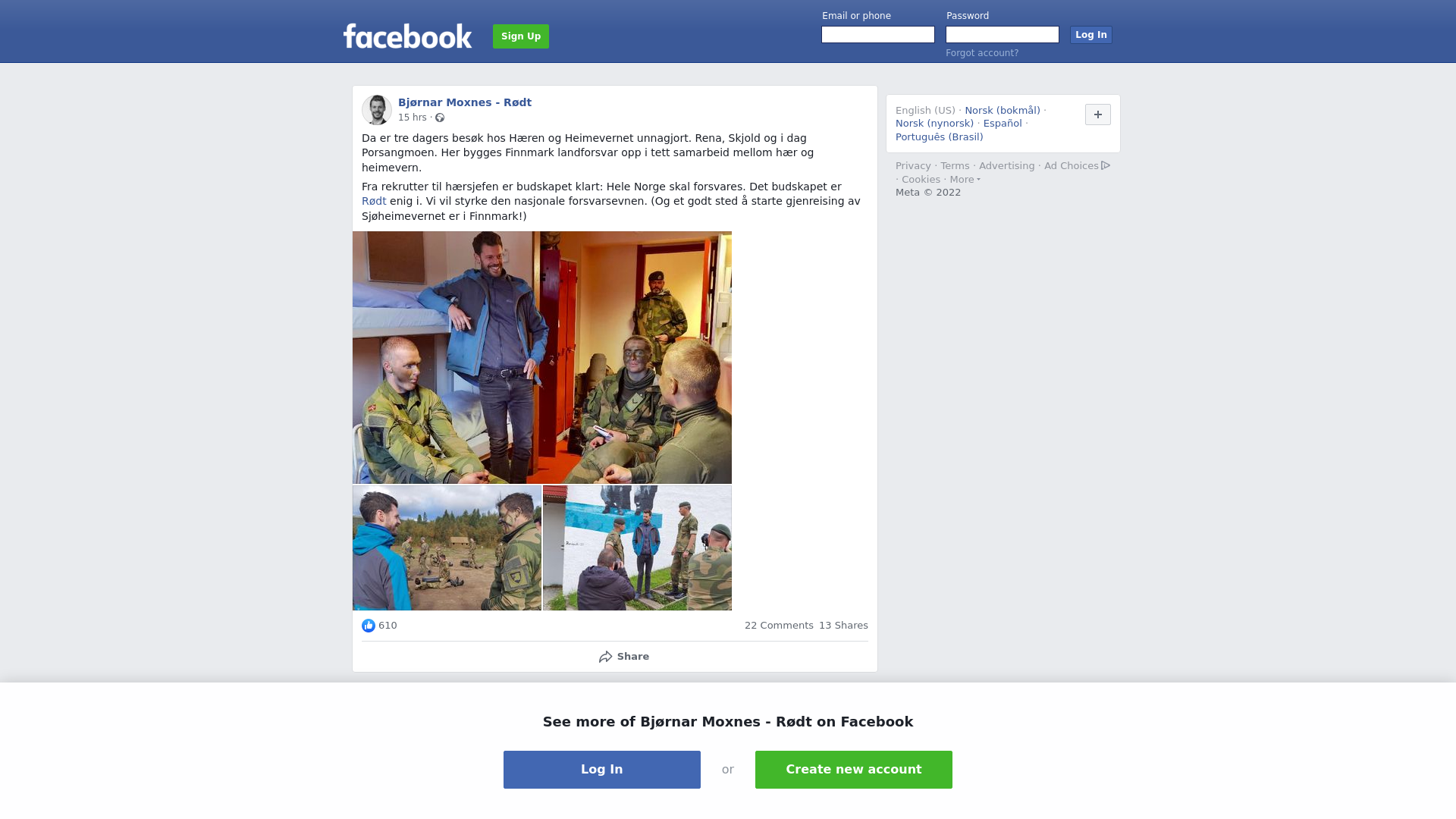Focus the Password field
This screenshot has width=1456, height=819.
1003,35
